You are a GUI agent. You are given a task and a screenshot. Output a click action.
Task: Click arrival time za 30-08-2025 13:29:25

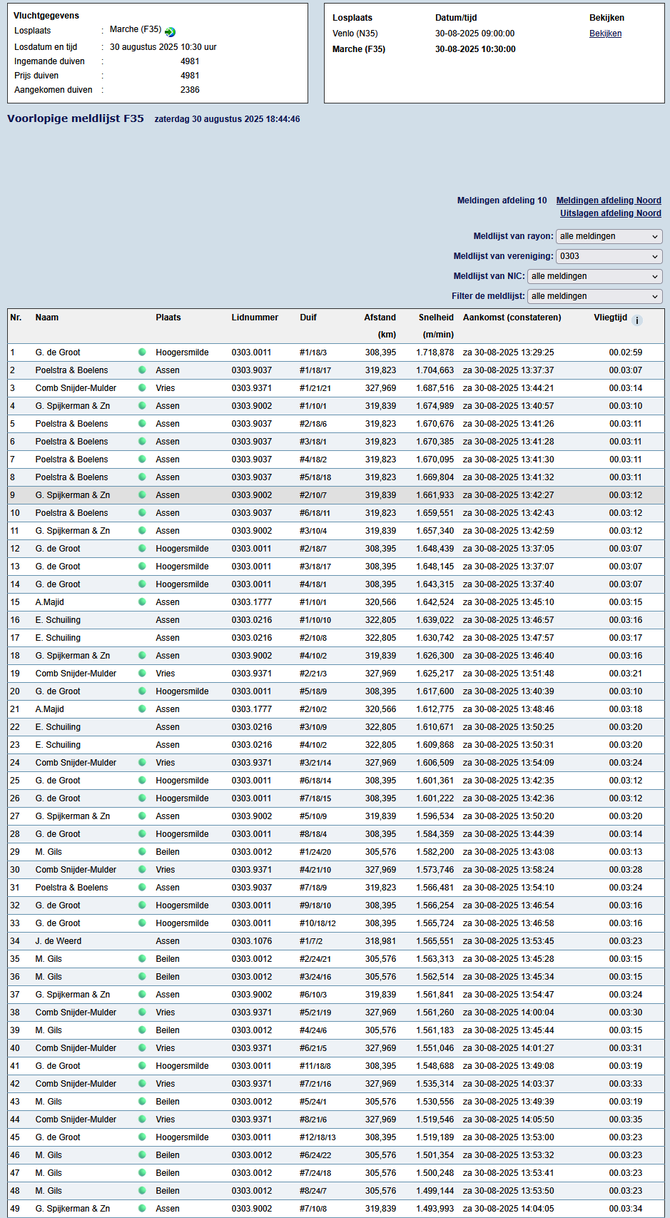tap(508, 352)
